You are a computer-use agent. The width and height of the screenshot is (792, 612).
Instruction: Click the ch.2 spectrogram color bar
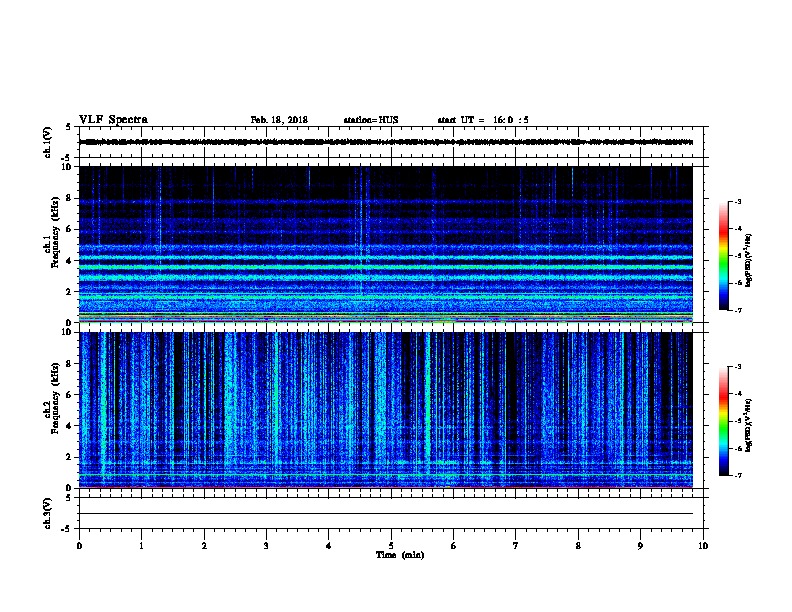point(723,421)
